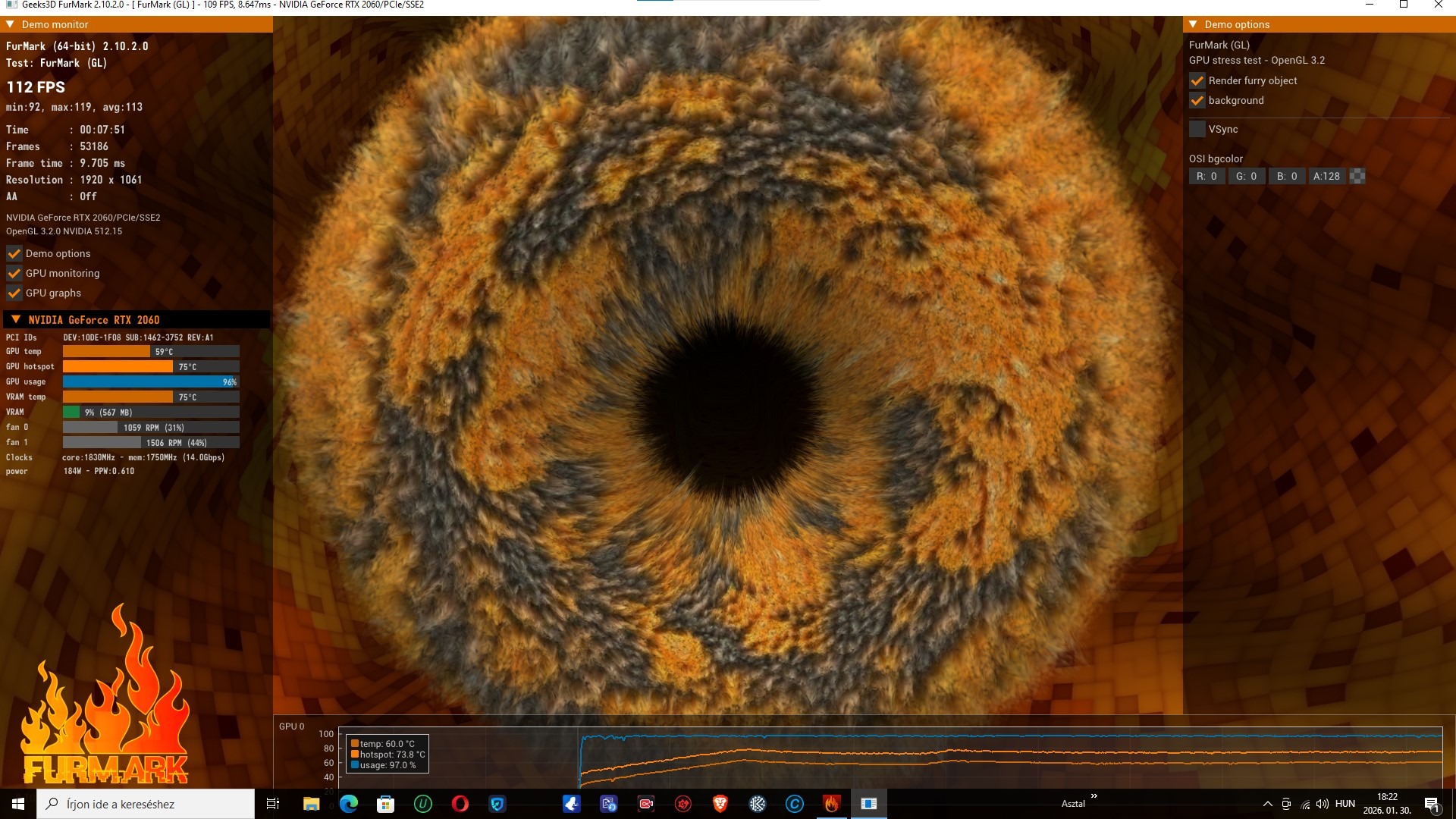
Task: Open FurMark app from the taskbar
Action: pyautogui.click(x=832, y=804)
